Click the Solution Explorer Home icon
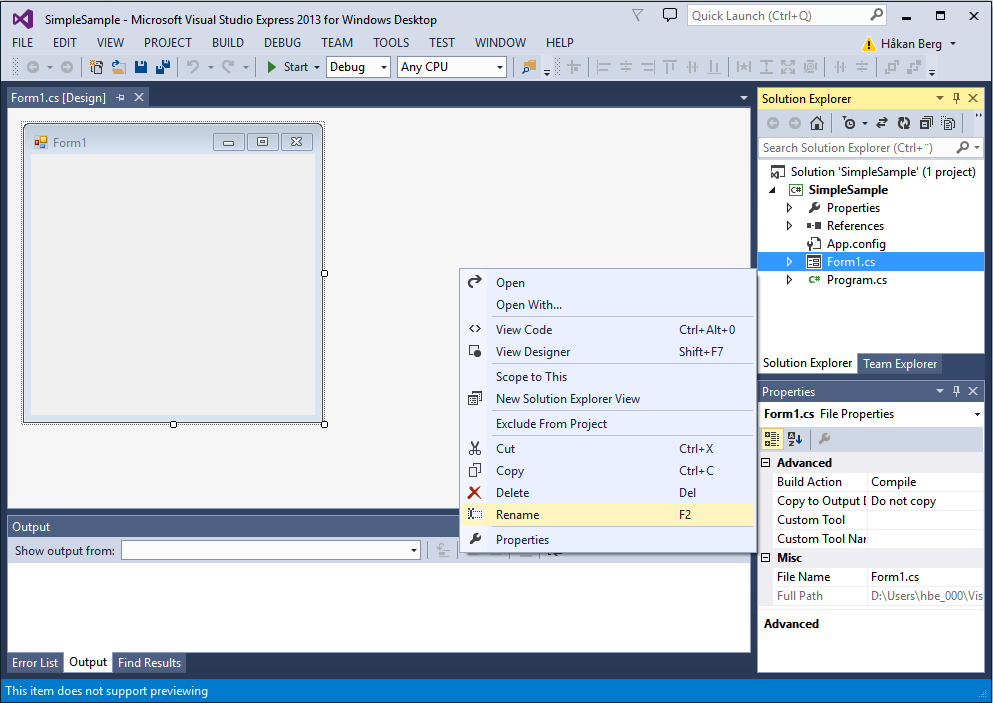 click(817, 123)
